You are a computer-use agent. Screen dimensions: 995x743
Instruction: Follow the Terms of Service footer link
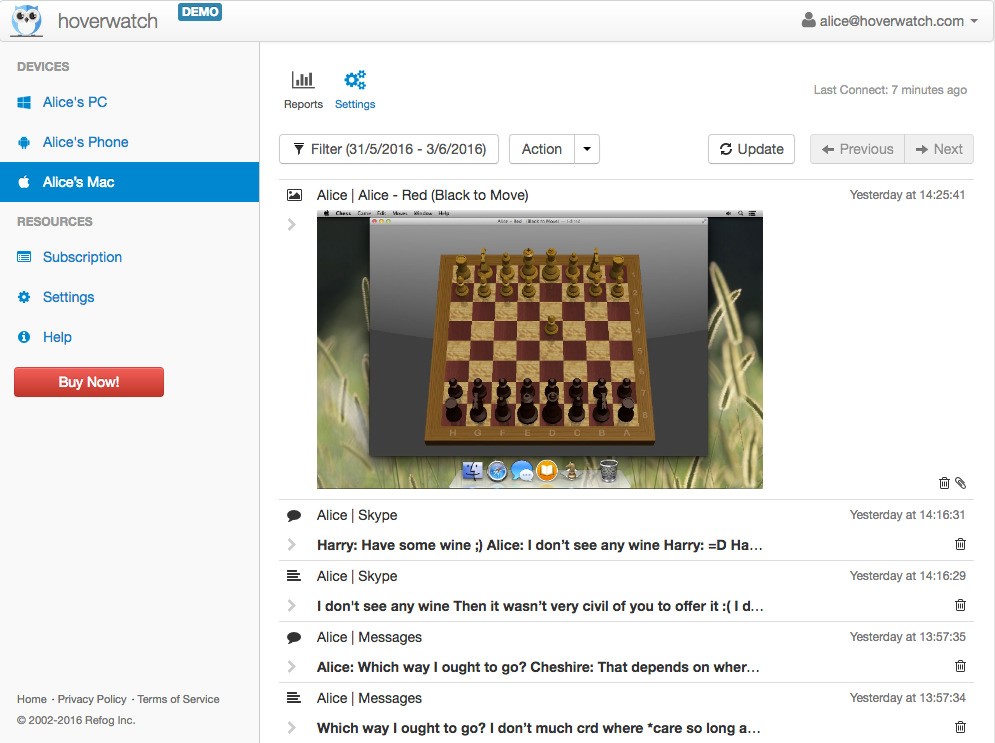point(178,699)
